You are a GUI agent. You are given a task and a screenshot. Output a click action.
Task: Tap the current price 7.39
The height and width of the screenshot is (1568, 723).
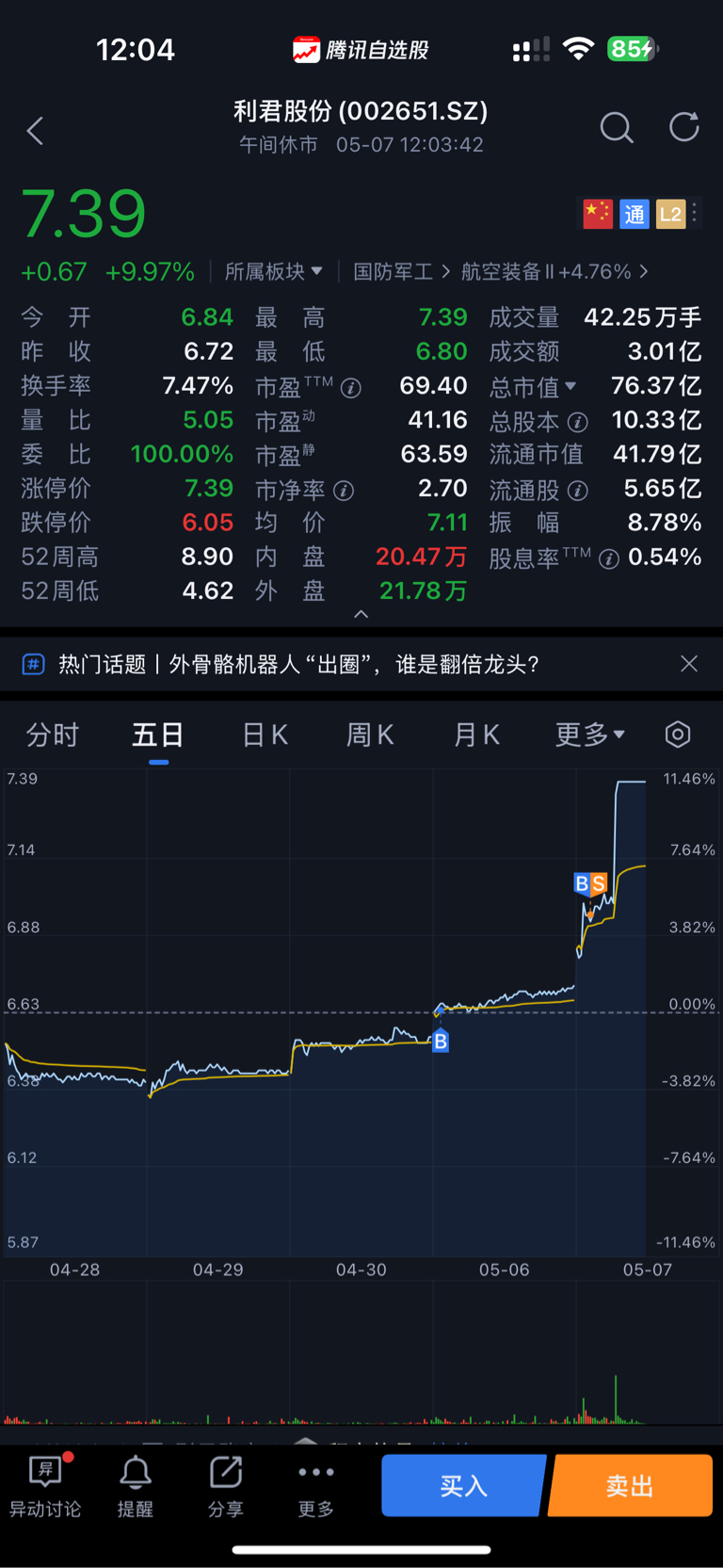(x=84, y=214)
